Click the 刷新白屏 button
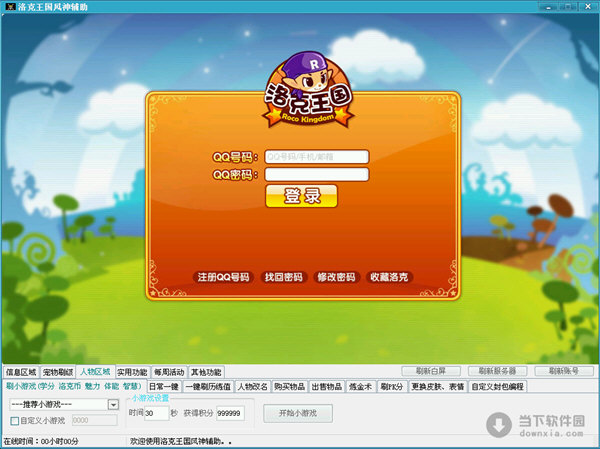600x449 pixels. click(431, 371)
